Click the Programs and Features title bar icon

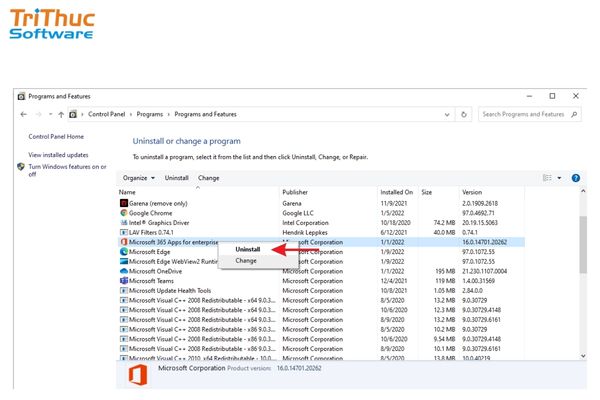tap(21, 96)
